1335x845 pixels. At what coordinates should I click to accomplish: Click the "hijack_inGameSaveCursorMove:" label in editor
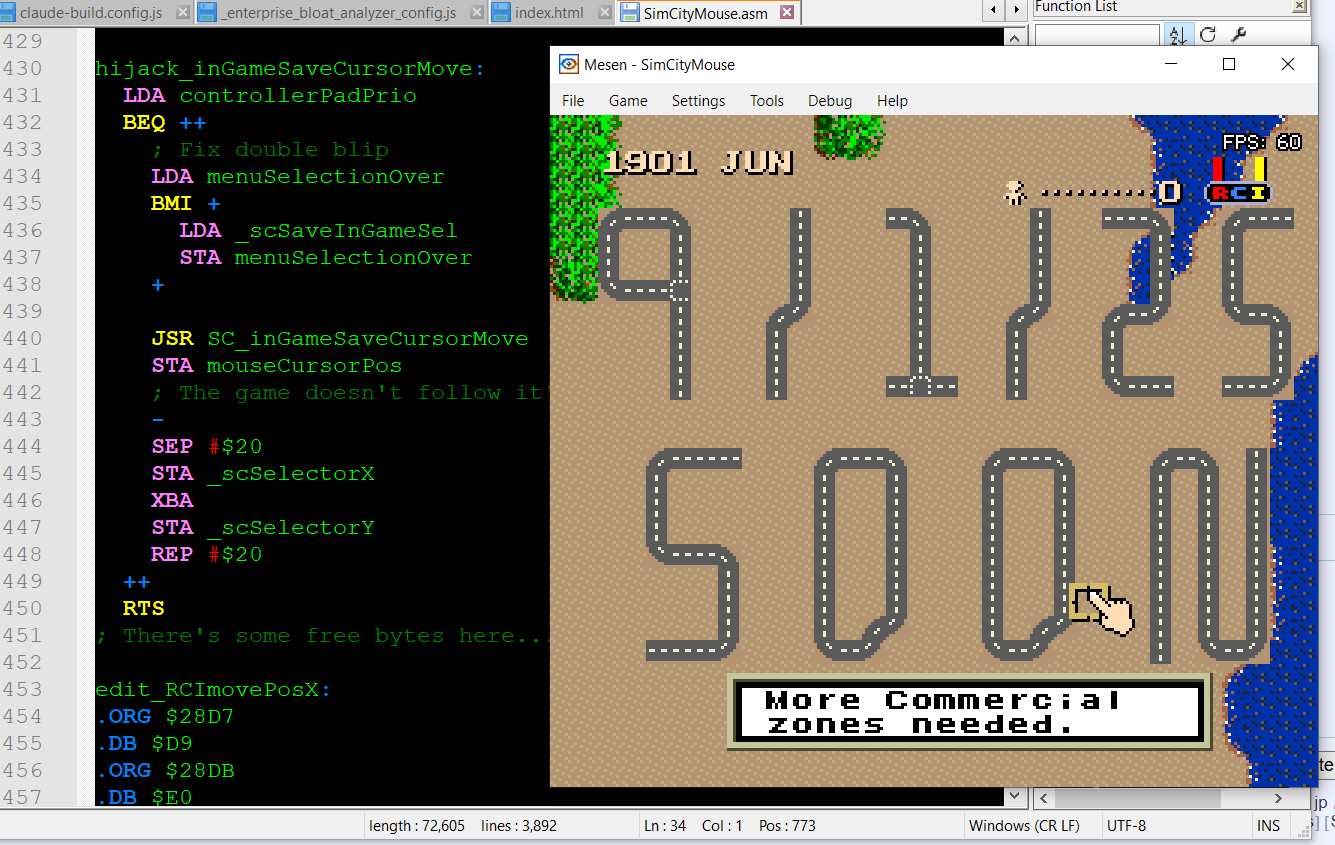[x=290, y=69]
